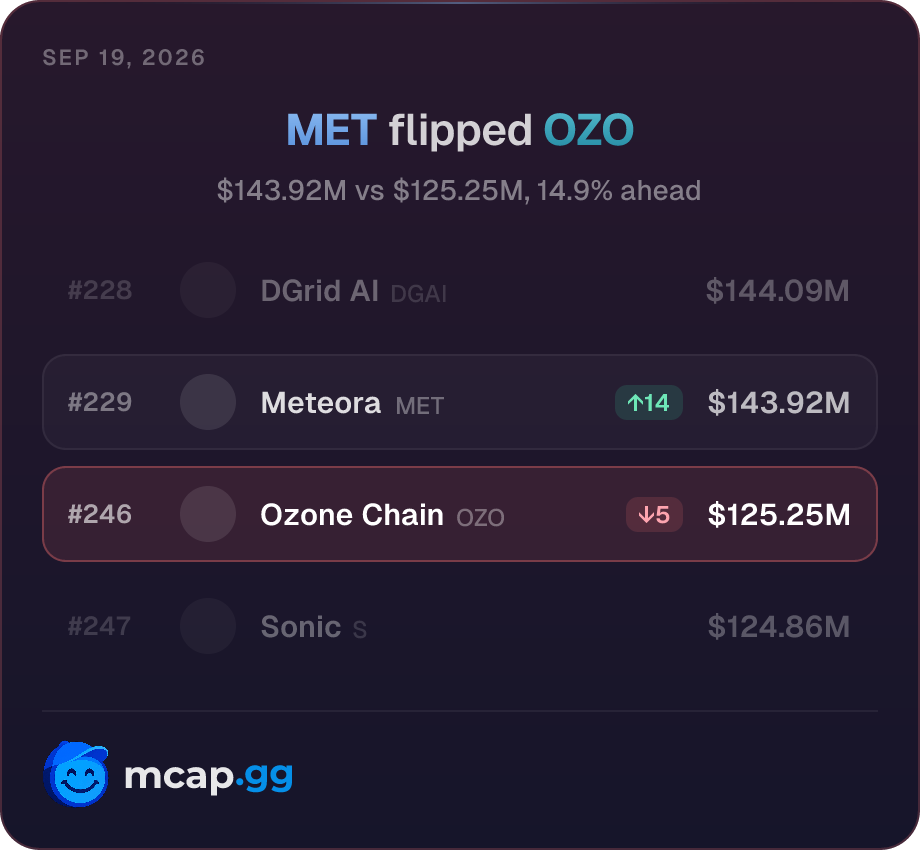The height and width of the screenshot is (850, 920).
Task: Click the mcap.gg smiley mascot logo
Action: pos(76,774)
